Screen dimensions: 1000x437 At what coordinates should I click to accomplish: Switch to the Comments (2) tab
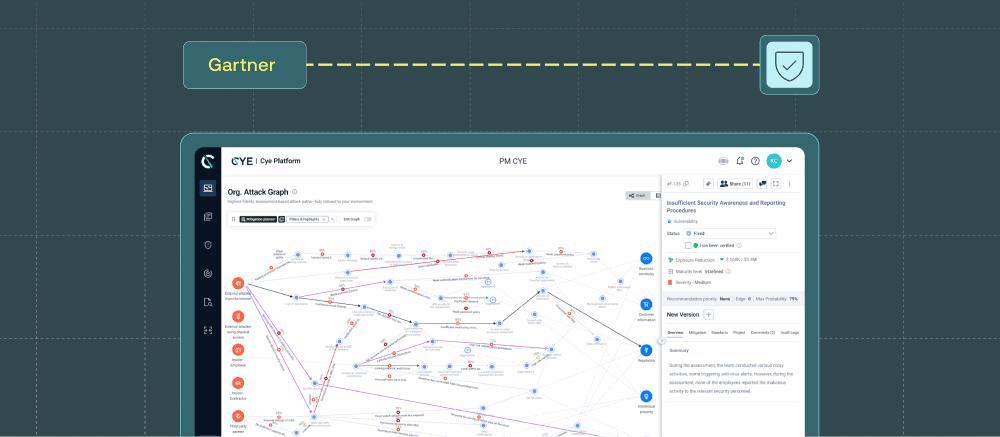763,332
